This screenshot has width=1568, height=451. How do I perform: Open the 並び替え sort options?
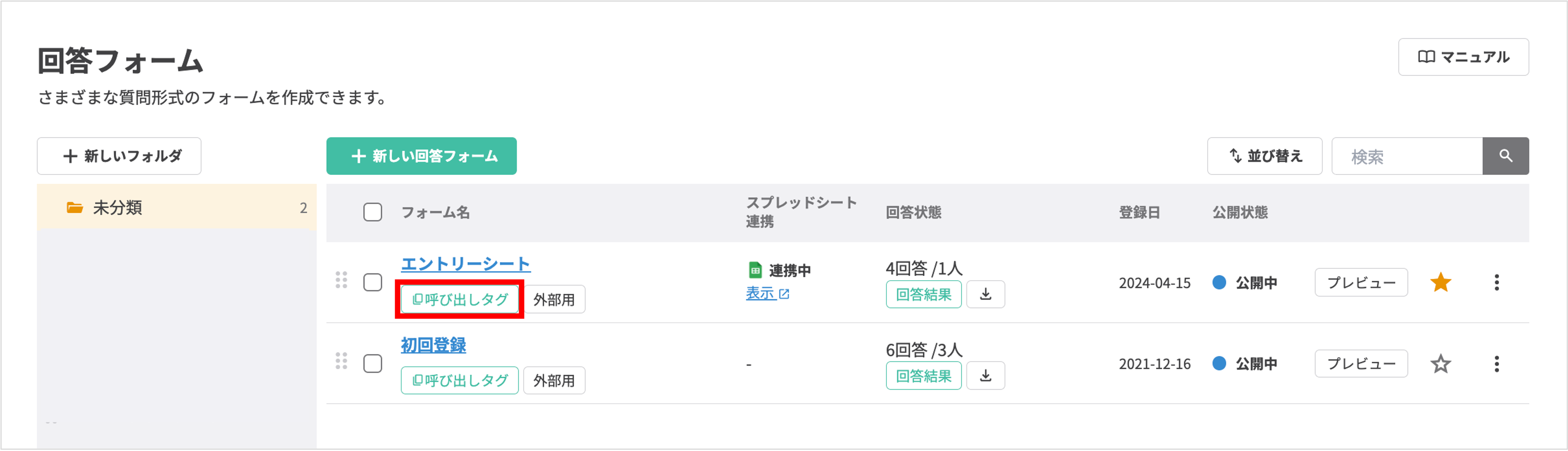coord(1264,156)
